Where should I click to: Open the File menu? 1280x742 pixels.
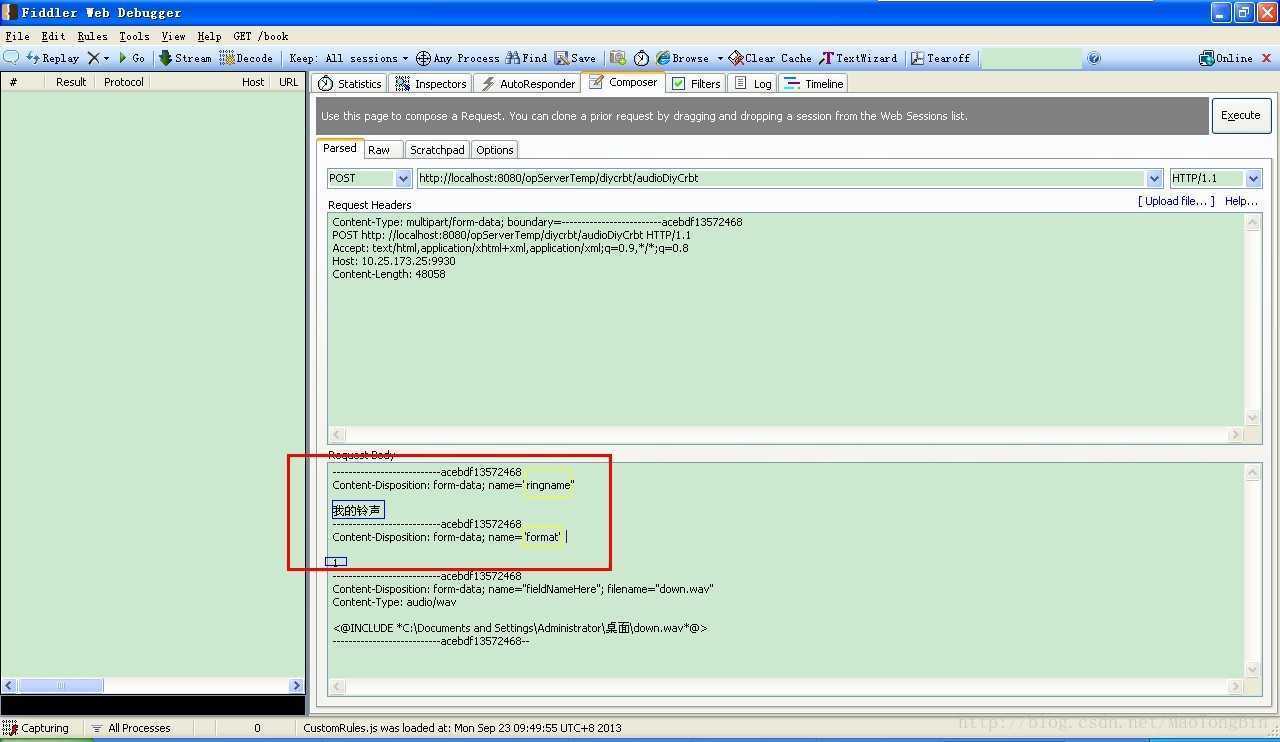(17, 36)
